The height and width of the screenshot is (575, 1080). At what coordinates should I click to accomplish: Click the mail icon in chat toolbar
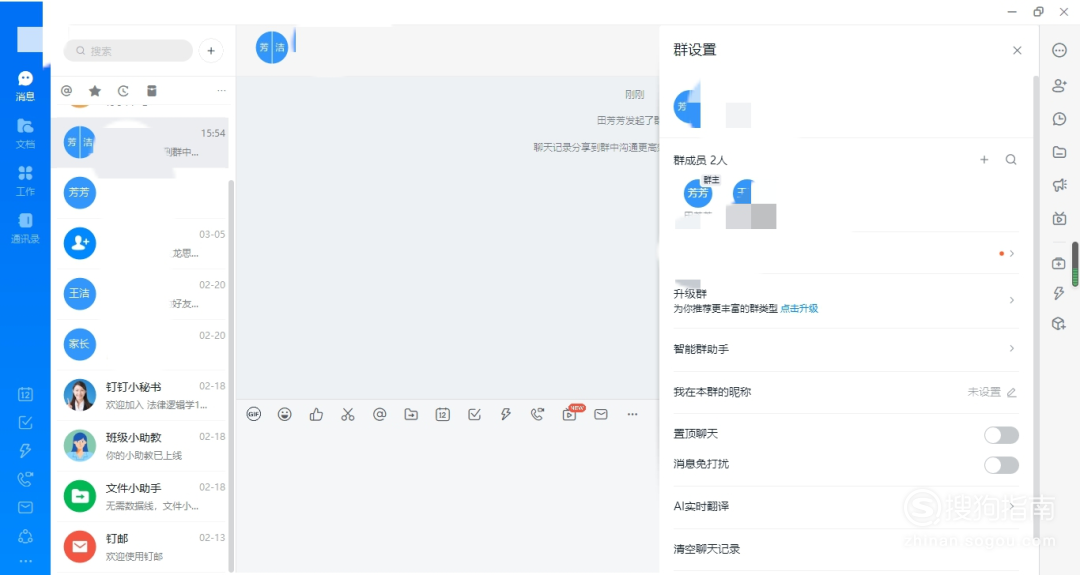601,414
